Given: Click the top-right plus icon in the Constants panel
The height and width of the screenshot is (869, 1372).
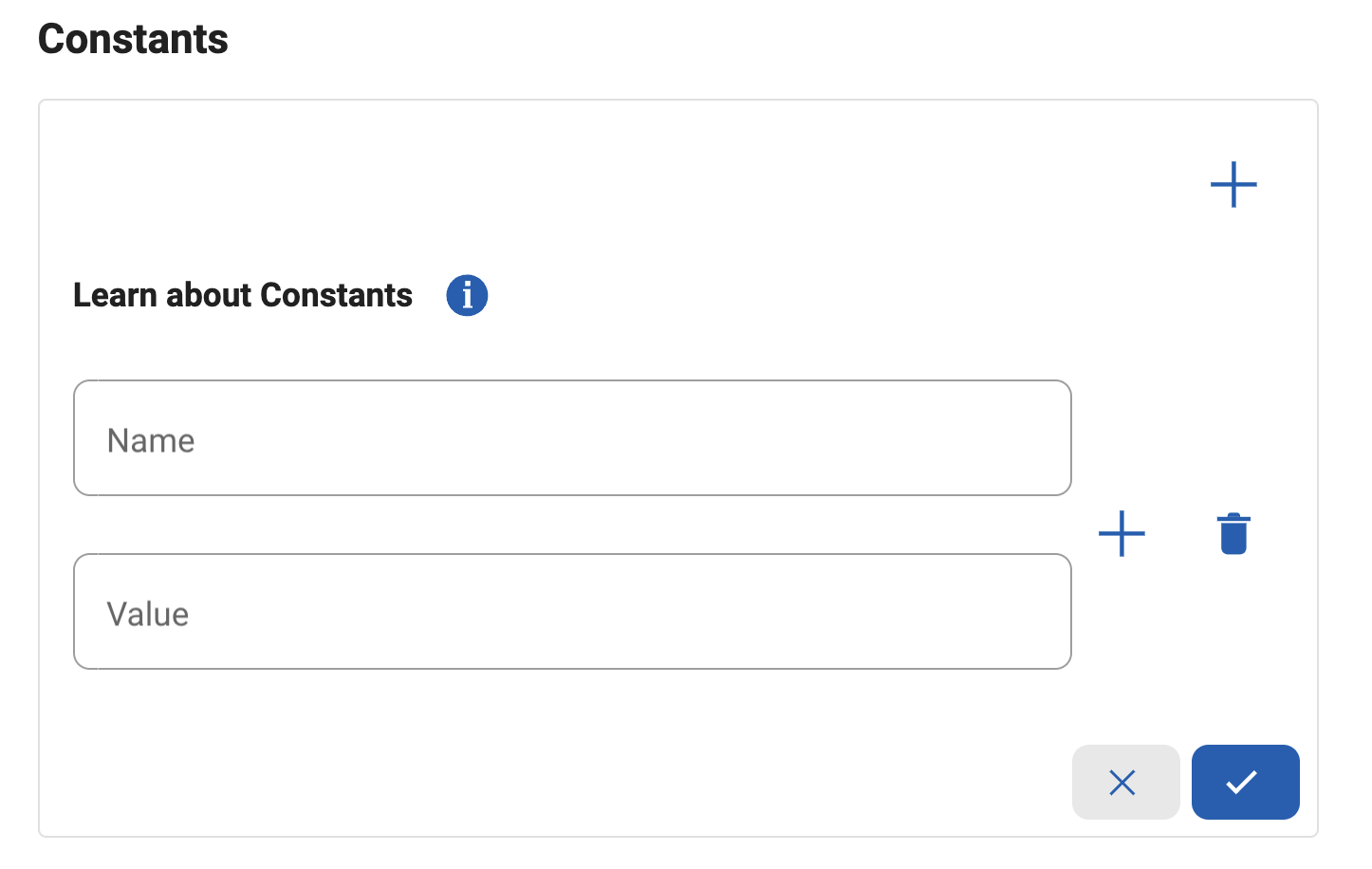Looking at the screenshot, I should [1233, 184].
